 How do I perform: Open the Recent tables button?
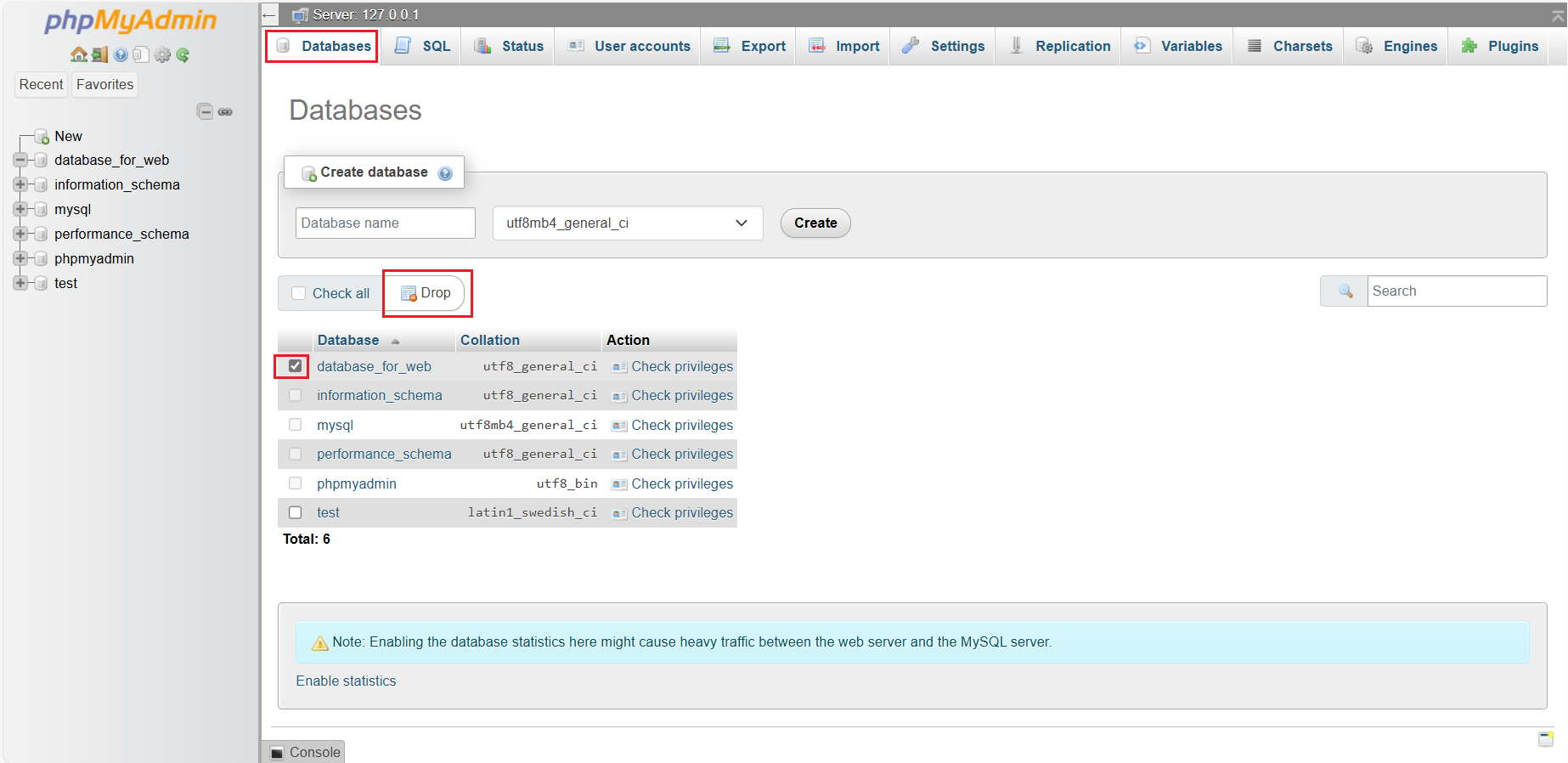(x=41, y=85)
